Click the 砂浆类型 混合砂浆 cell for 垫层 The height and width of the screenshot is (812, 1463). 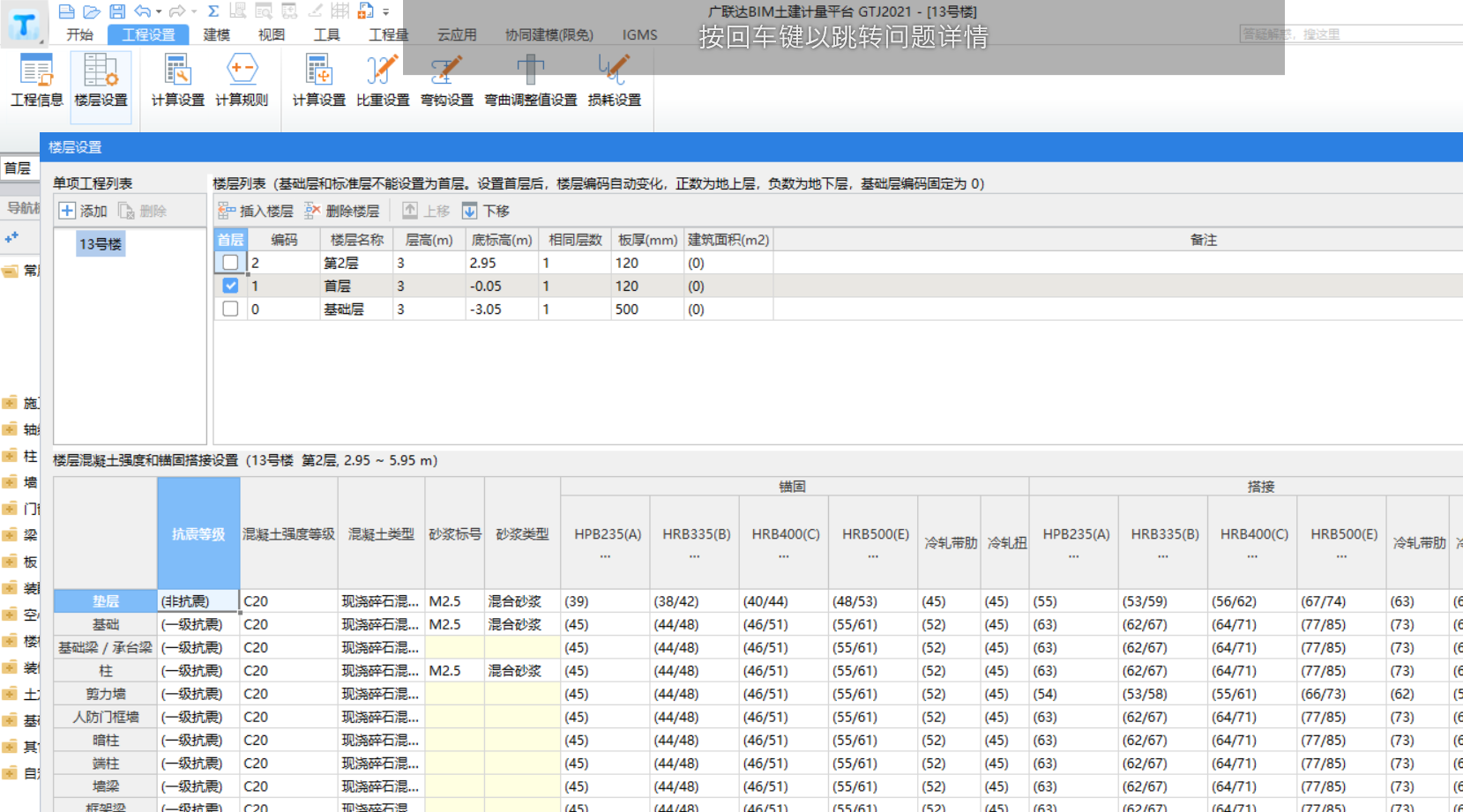click(522, 601)
